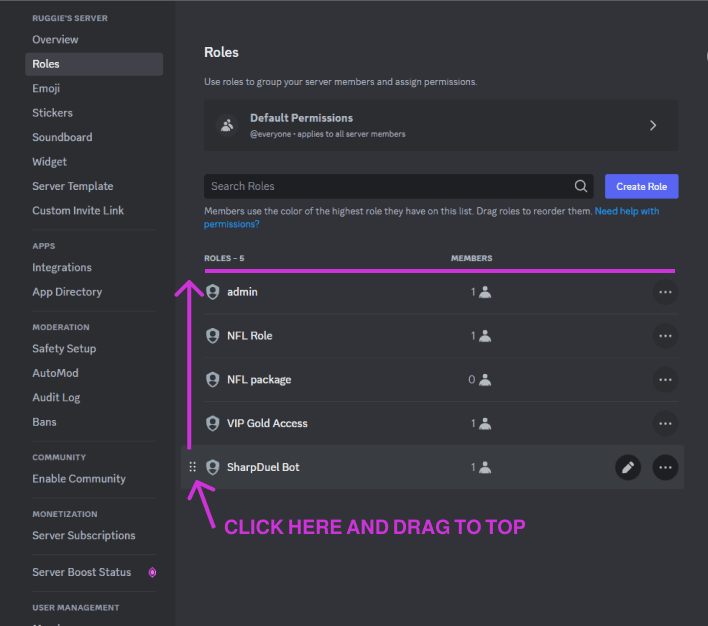Open the Need help with permissions link
708x626 pixels.
627,211
